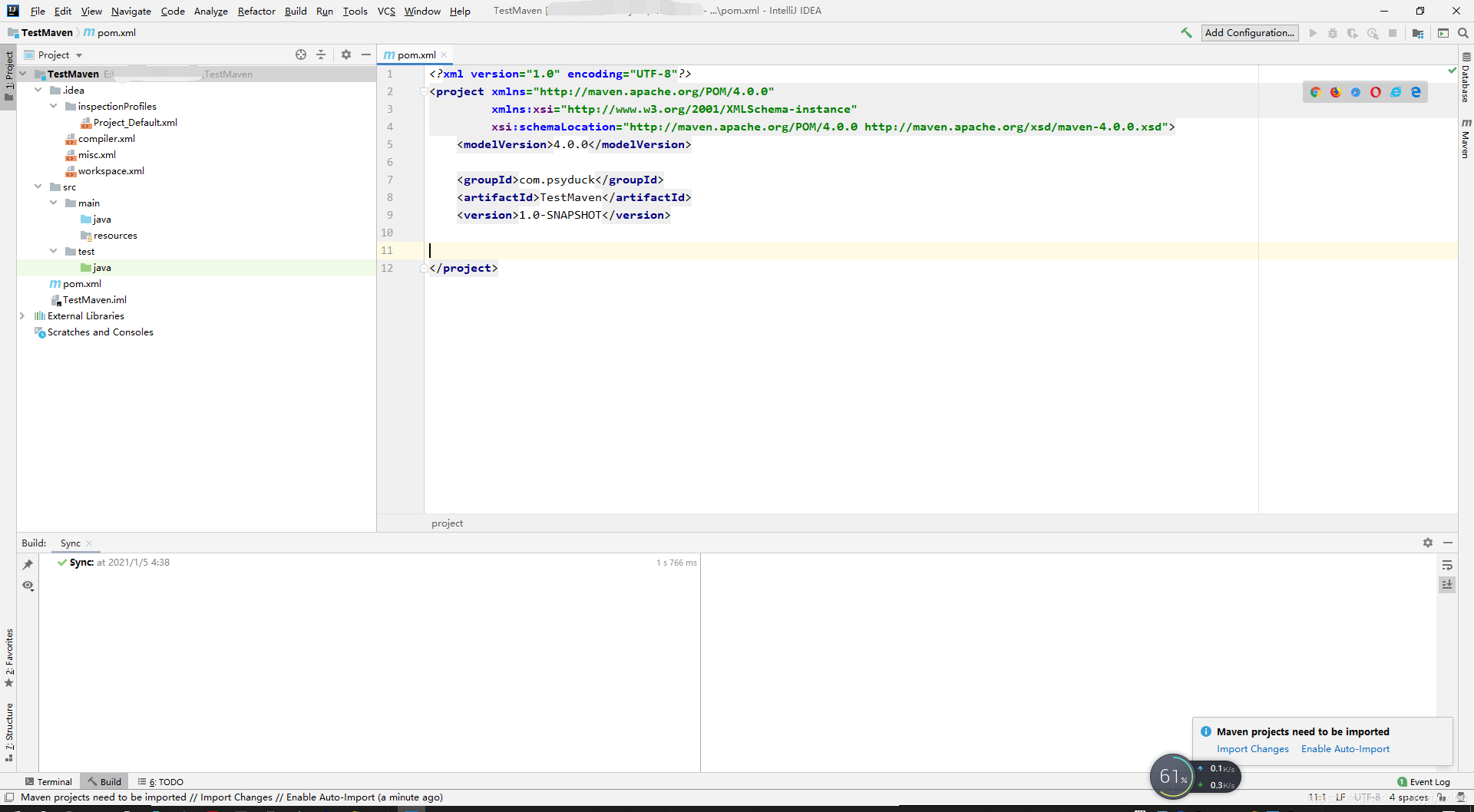Click Add Configuration button
The height and width of the screenshot is (812, 1474).
point(1250,33)
